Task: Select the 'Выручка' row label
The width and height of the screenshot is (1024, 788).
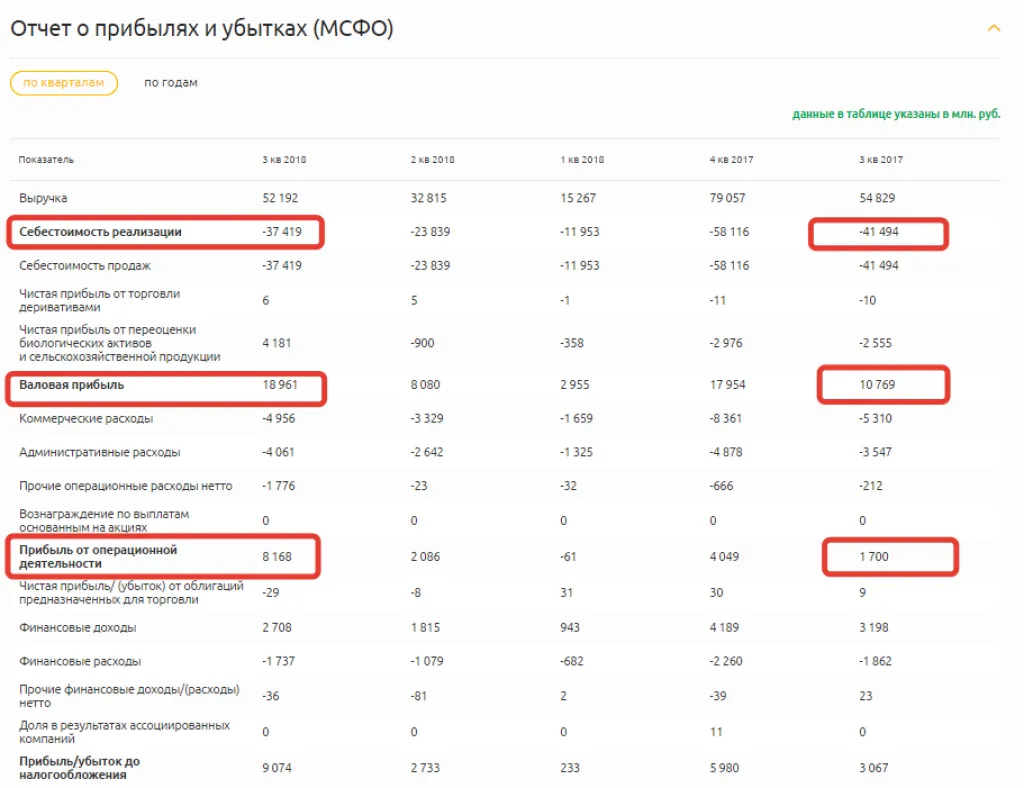Action: click(x=43, y=199)
